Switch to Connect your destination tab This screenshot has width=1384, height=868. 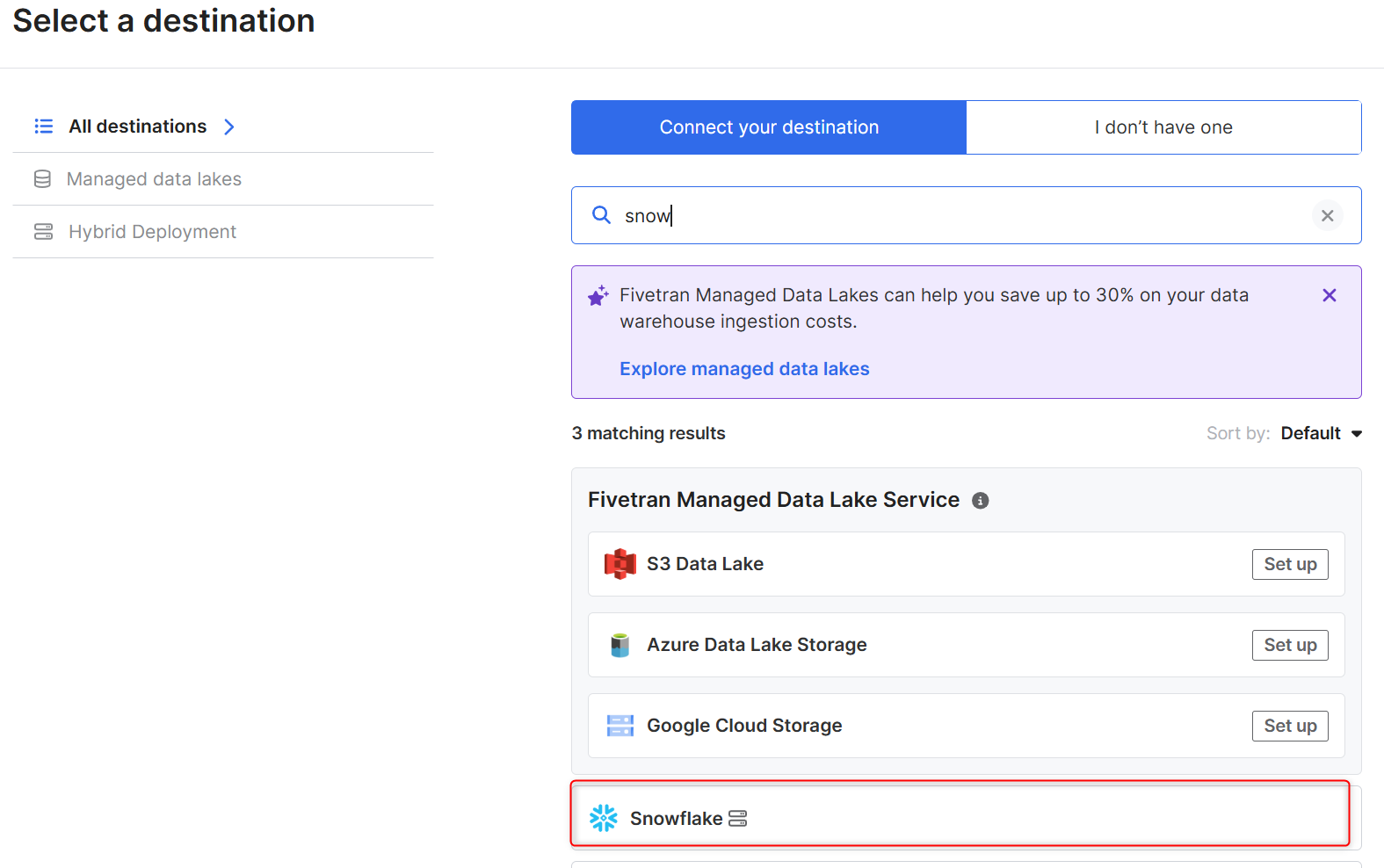point(769,127)
